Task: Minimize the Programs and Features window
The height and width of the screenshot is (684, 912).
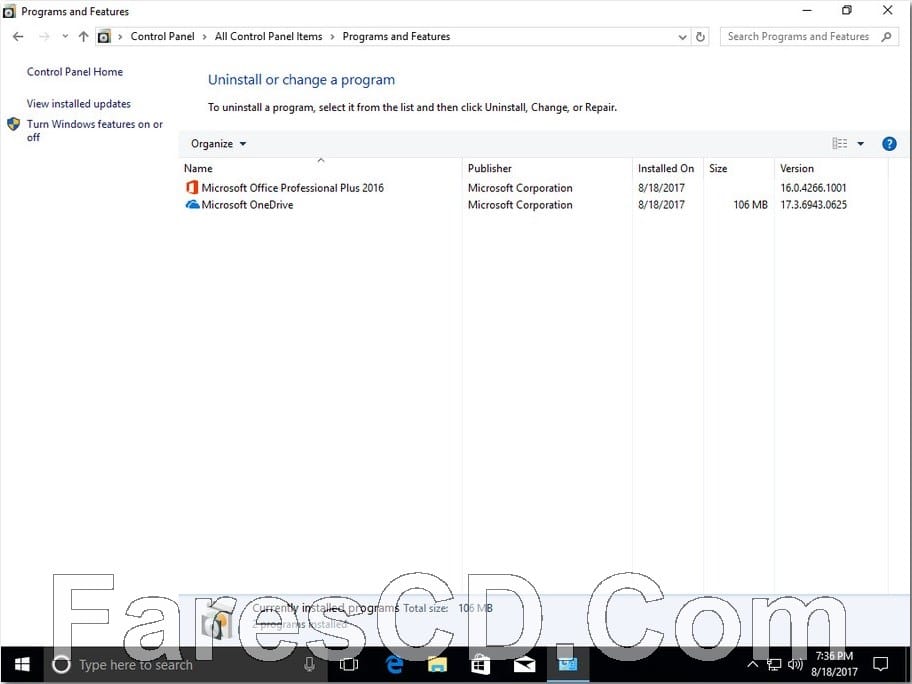Action: 807,10
